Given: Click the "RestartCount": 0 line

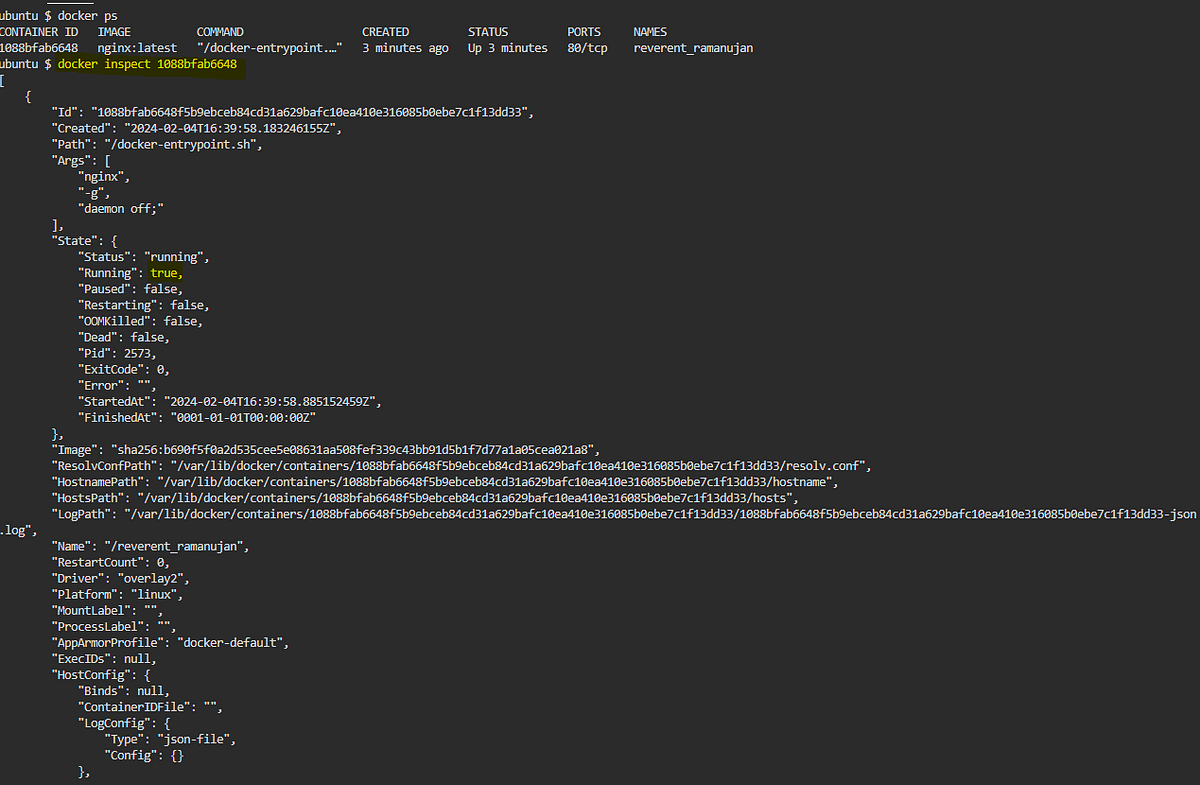Looking at the screenshot, I should [x=110, y=562].
